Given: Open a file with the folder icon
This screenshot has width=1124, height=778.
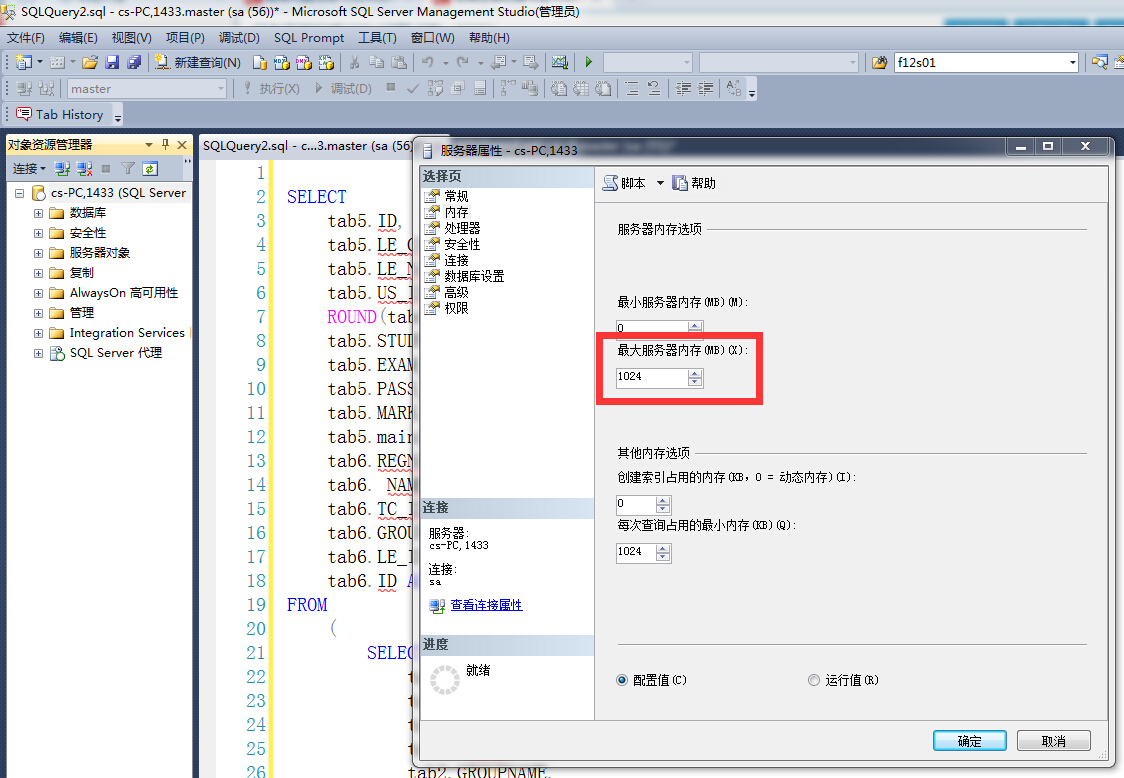Looking at the screenshot, I should pyautogui.click(x=90, y=62).
